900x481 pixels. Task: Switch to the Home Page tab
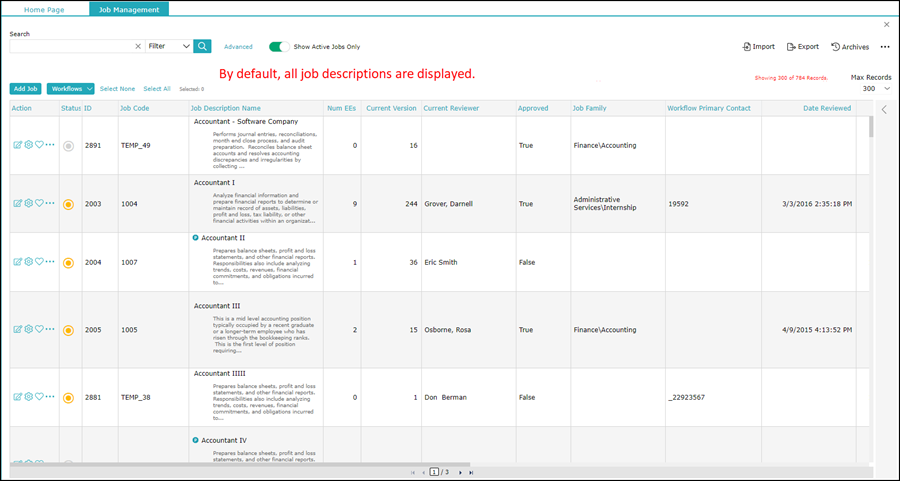[46, 8]
